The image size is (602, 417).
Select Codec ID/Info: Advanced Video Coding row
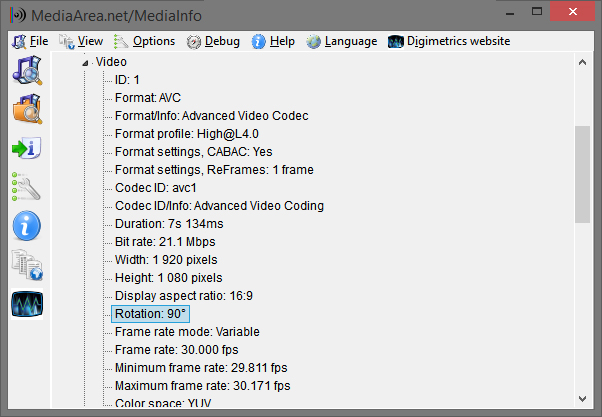click(x=219, y=206)
